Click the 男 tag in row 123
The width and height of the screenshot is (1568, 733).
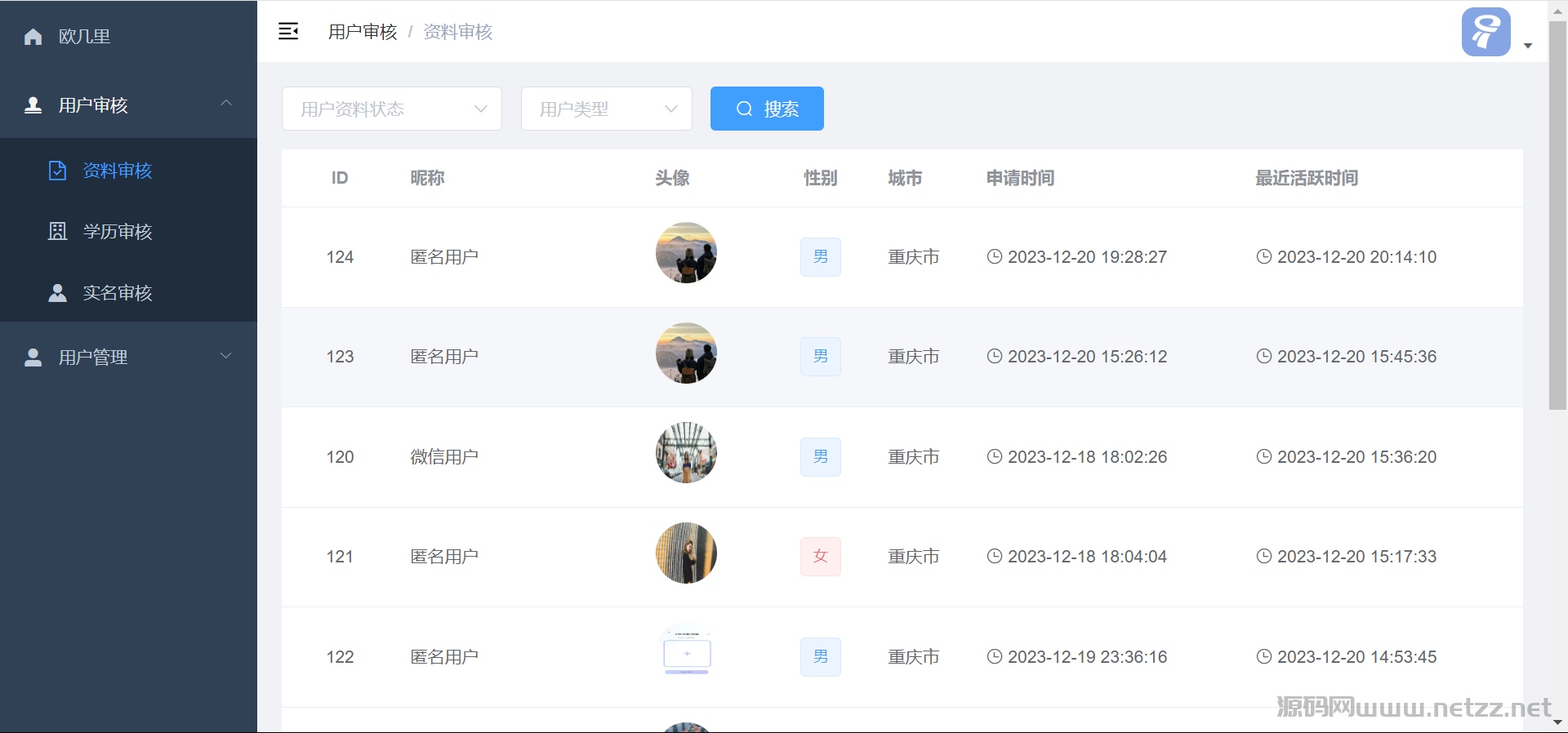pyautogui.click(x=821, y=357)
